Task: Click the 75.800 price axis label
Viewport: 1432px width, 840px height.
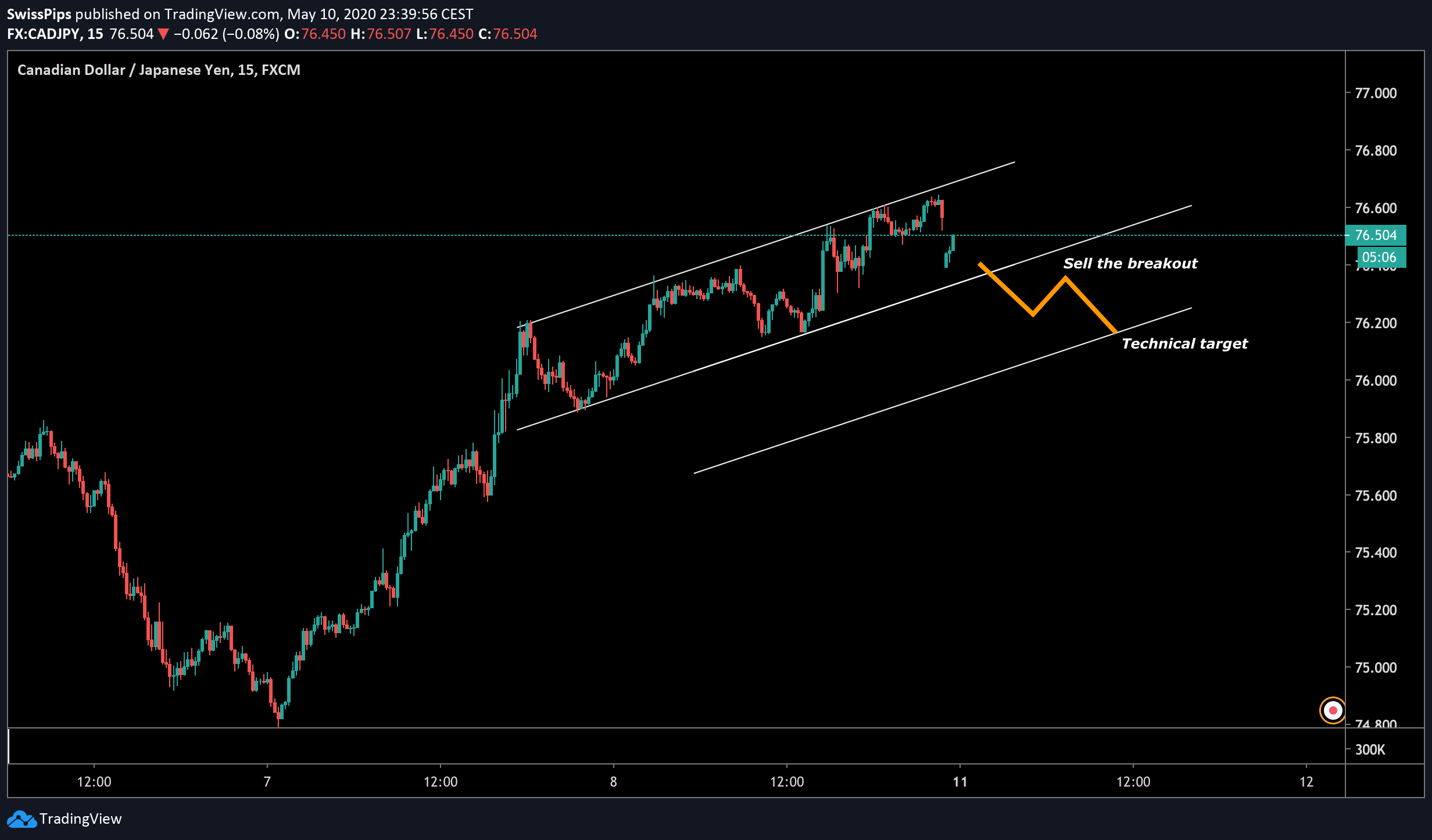Action: (1376, 438)
